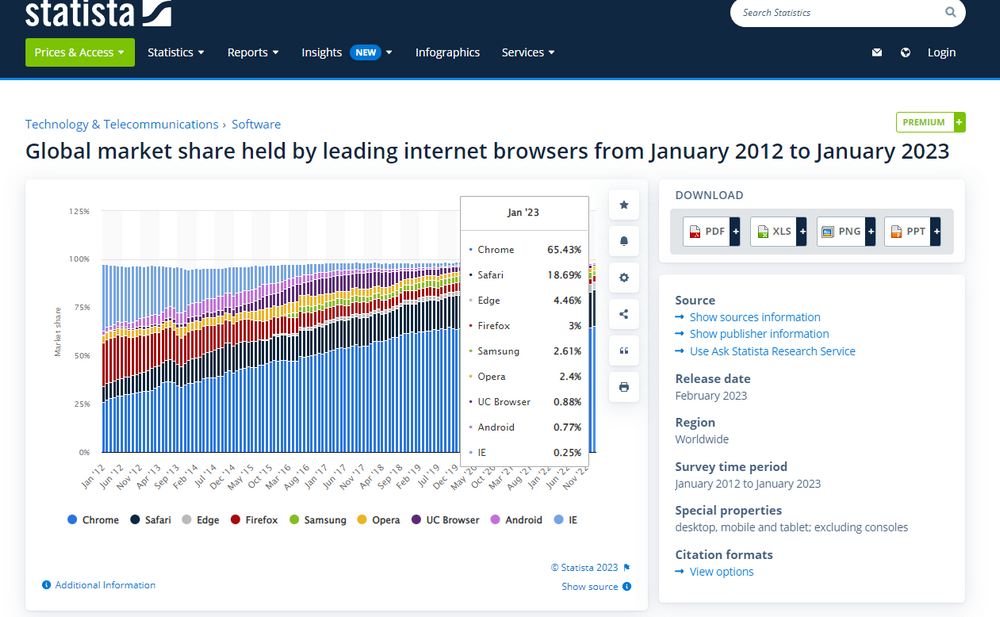Click the globe language icon
This screenshot has height=617, width=1000.
[x=906, y=52]
